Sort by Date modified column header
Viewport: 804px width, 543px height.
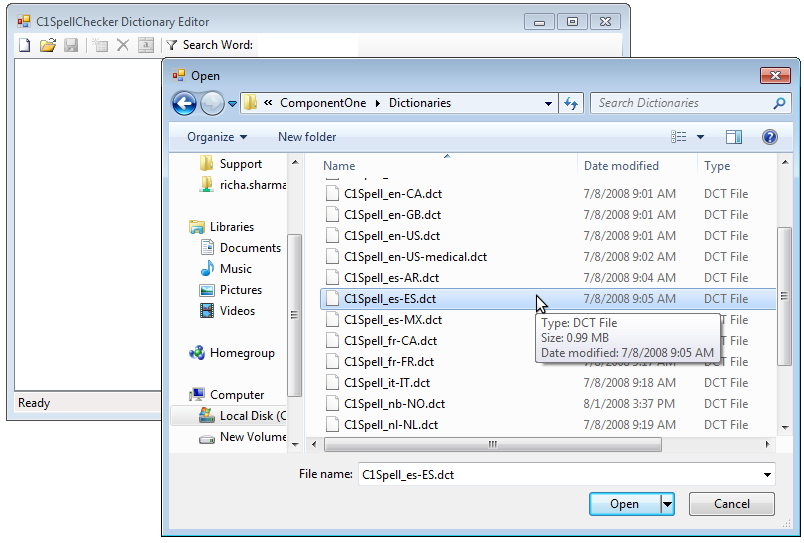tap(621, 166)
